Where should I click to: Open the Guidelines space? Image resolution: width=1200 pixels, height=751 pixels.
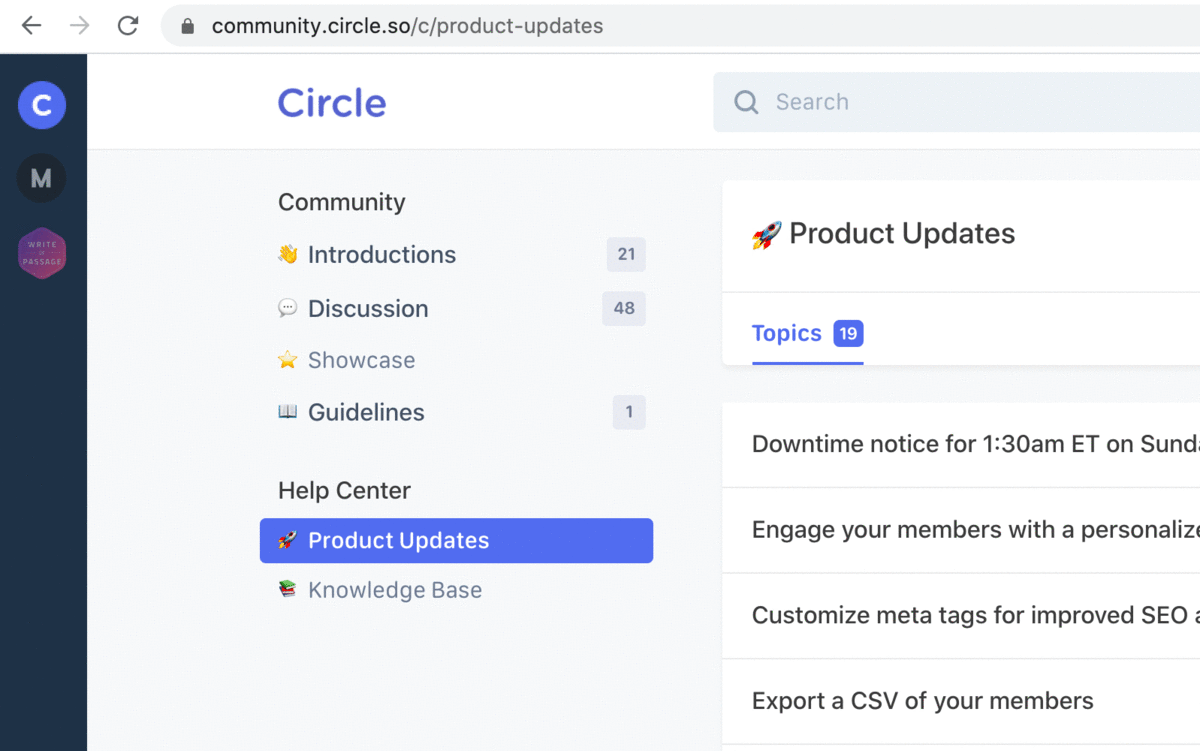[365, 412]
